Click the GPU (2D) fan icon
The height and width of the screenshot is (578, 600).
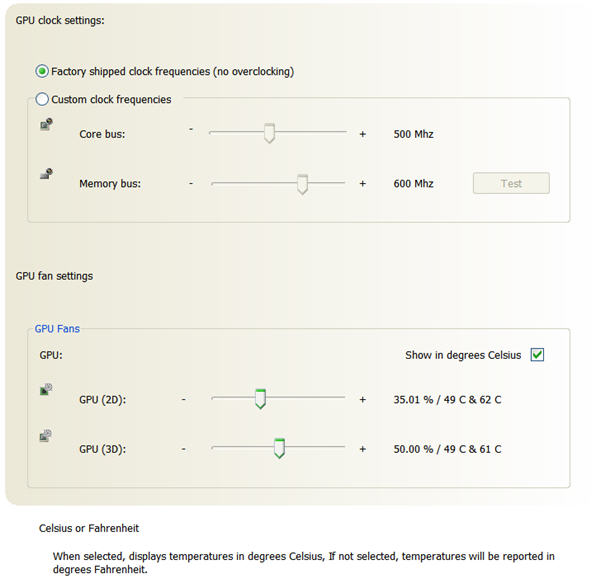[46, 389]
